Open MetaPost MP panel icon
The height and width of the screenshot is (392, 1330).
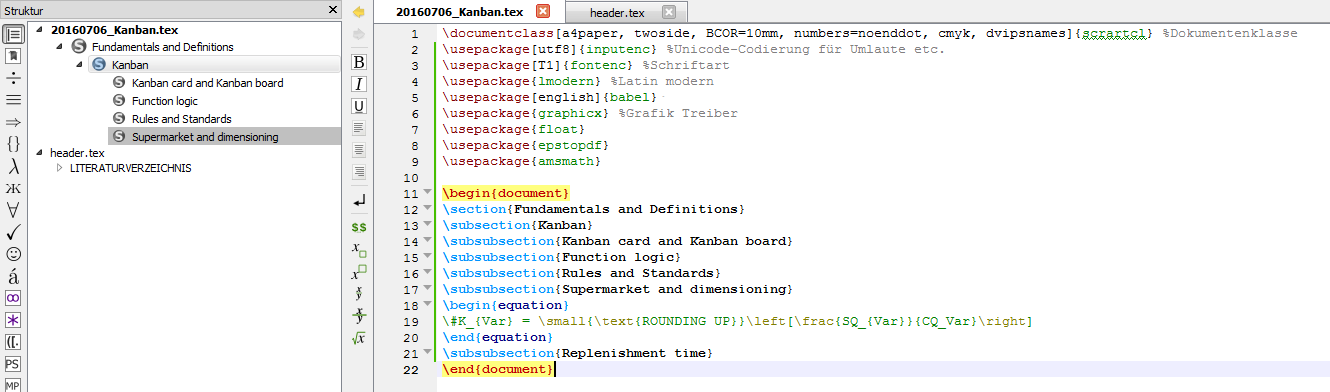(14, 385)
